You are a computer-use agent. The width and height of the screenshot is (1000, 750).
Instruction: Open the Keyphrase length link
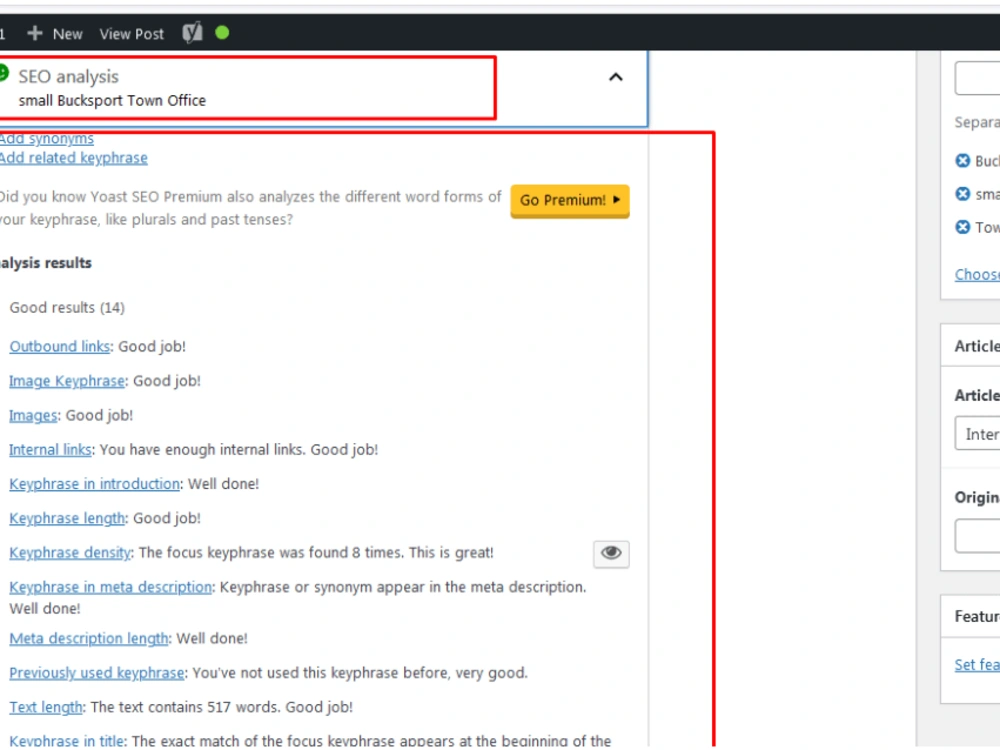click(x=67, y=518)
